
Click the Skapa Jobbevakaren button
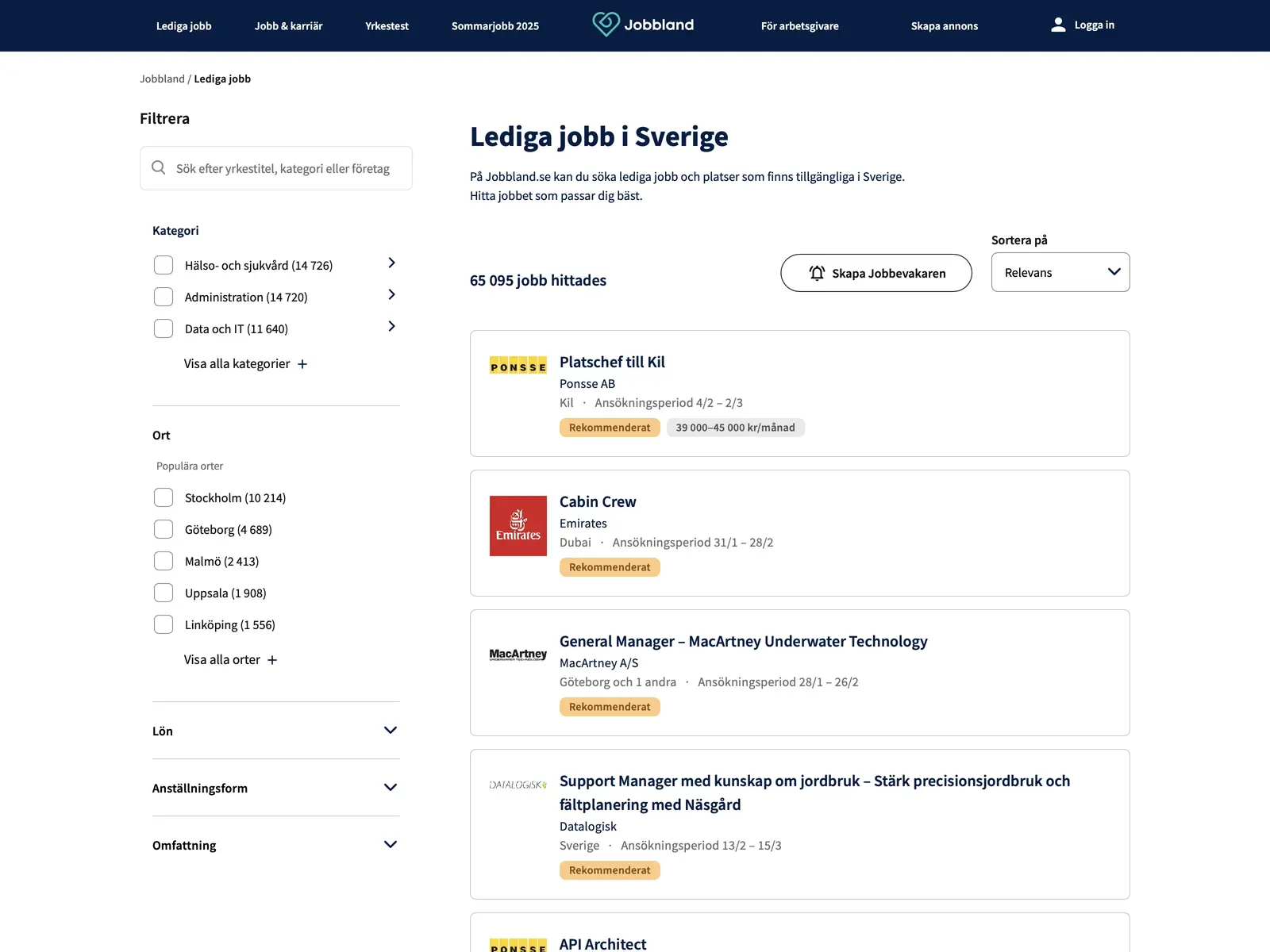(876, 273)
